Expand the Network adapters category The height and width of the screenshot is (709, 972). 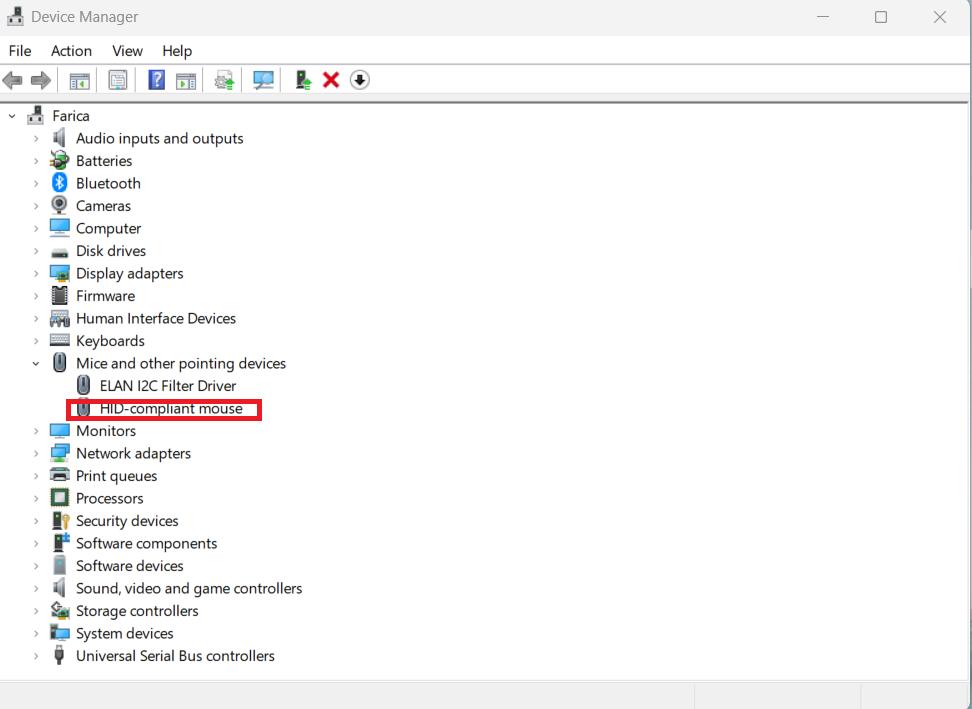[x=36, y=453]
